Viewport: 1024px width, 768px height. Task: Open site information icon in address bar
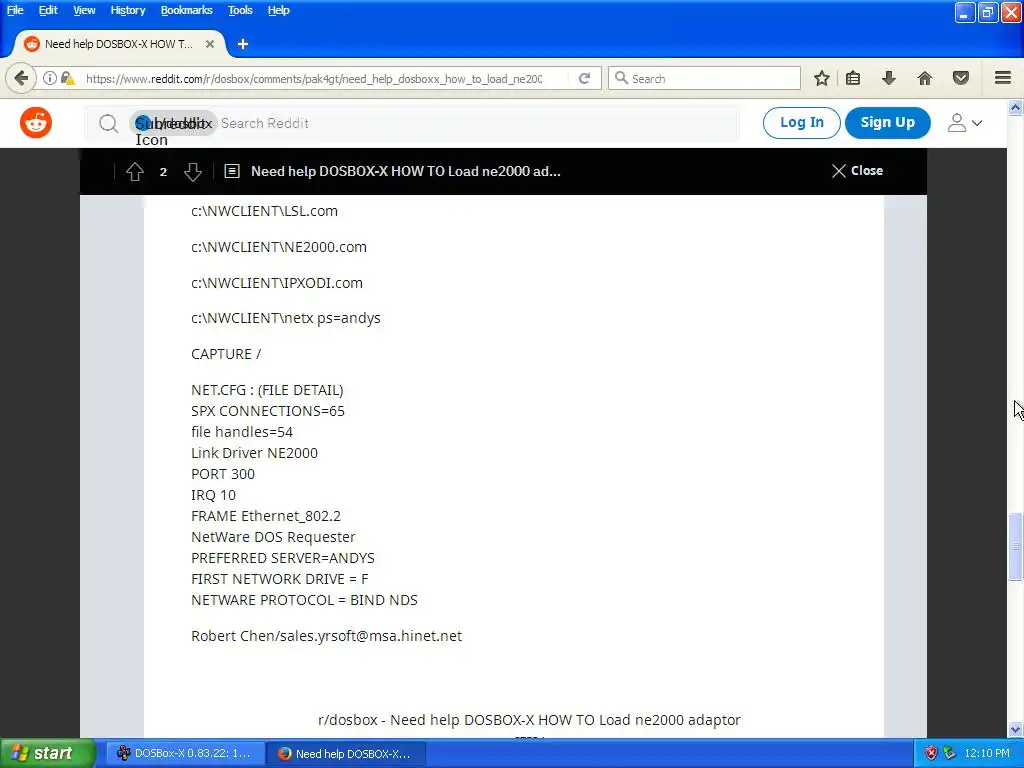click(x=50, y=78)
